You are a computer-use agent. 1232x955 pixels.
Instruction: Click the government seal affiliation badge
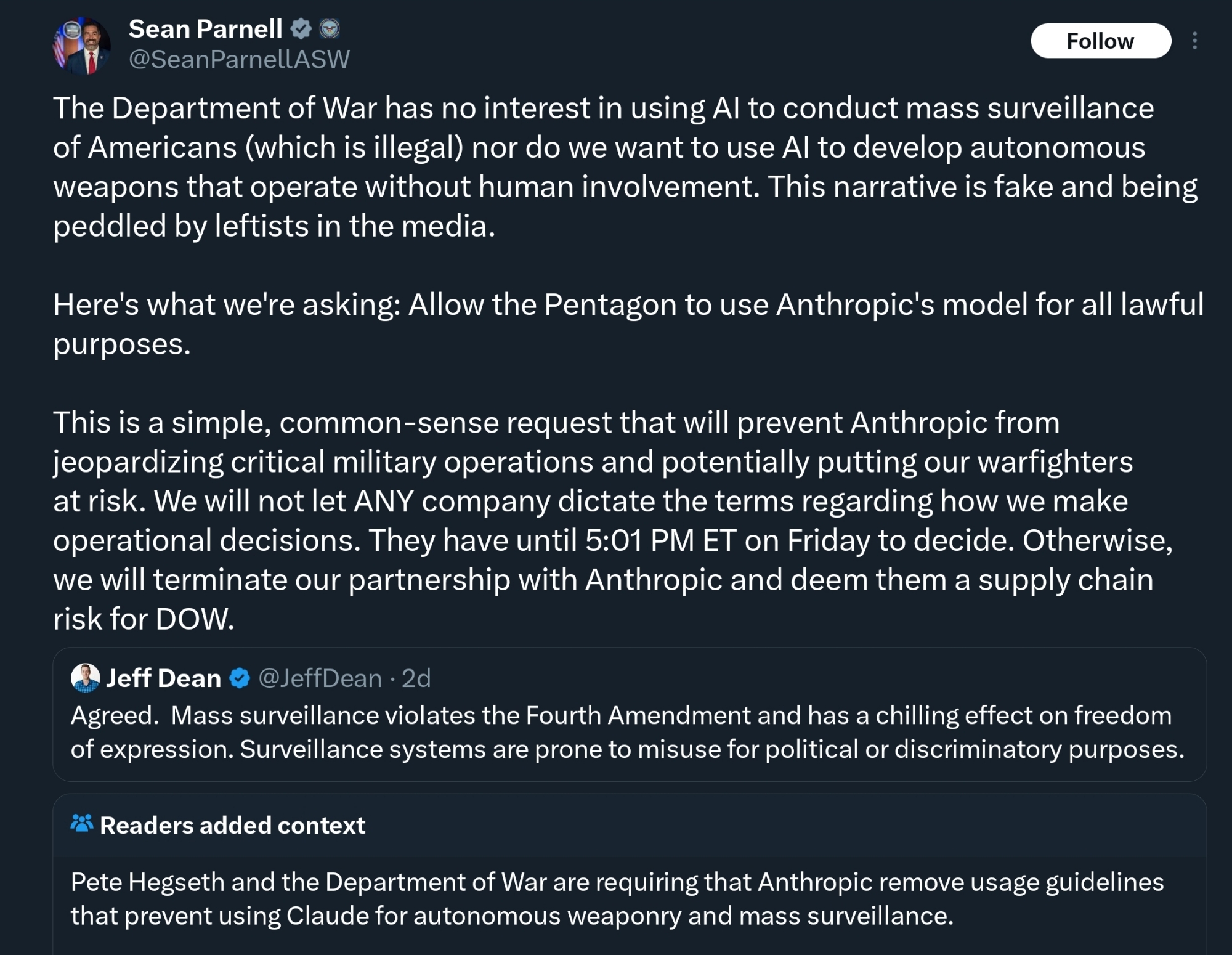pos(330,28)
